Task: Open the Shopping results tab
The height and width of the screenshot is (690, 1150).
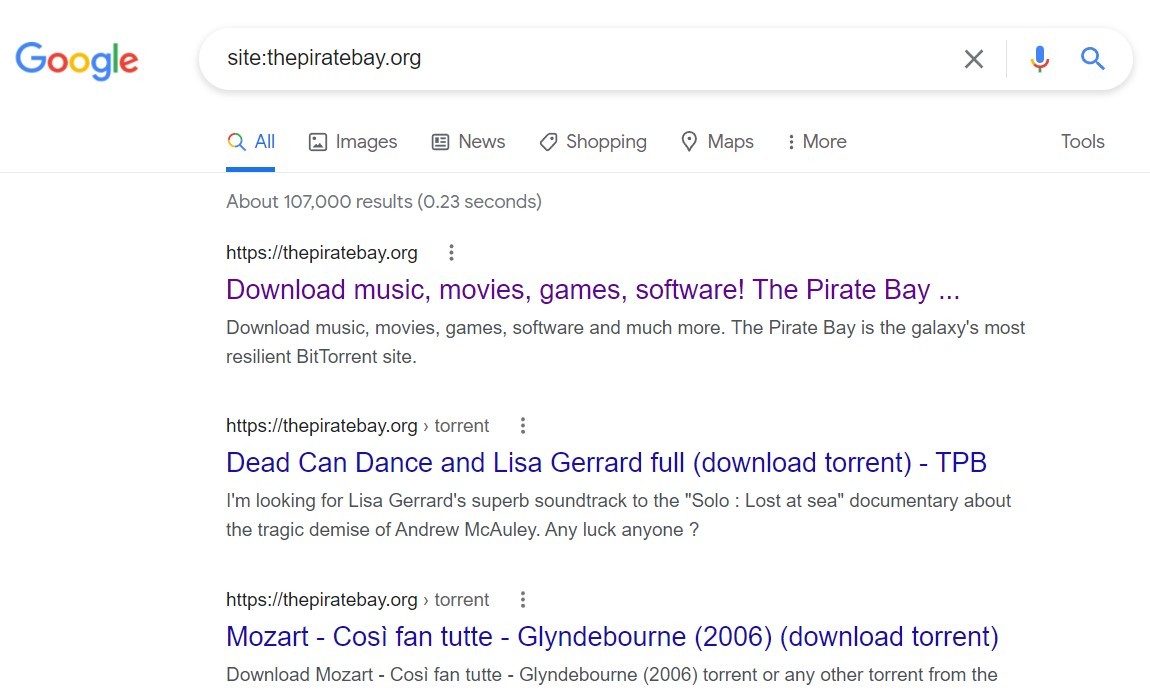Action: pos(593,142)
